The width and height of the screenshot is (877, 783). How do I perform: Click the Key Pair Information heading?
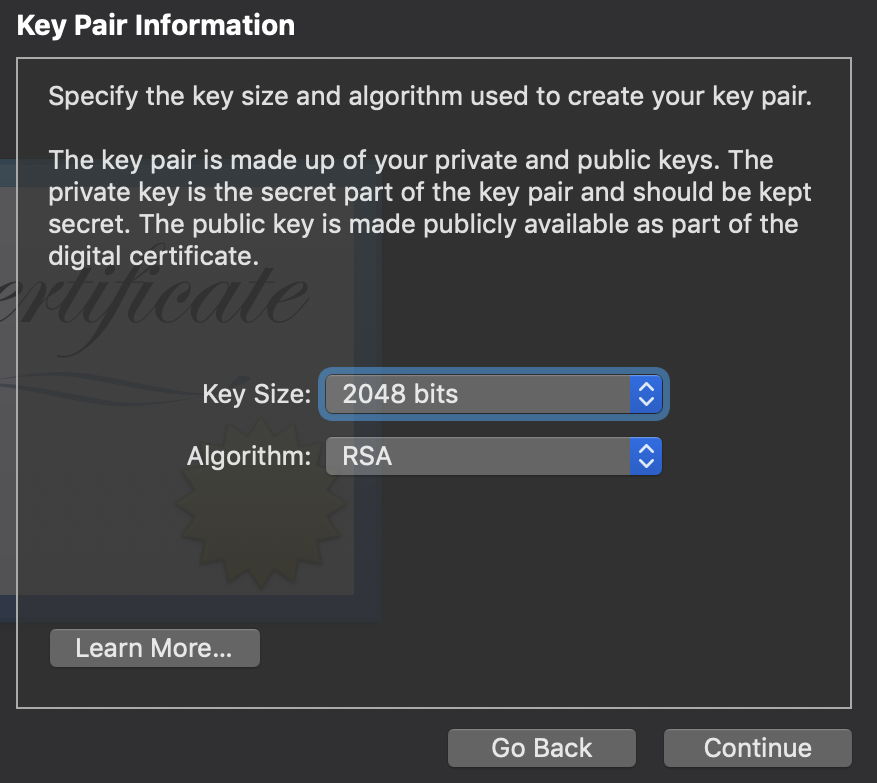point(156,26)
